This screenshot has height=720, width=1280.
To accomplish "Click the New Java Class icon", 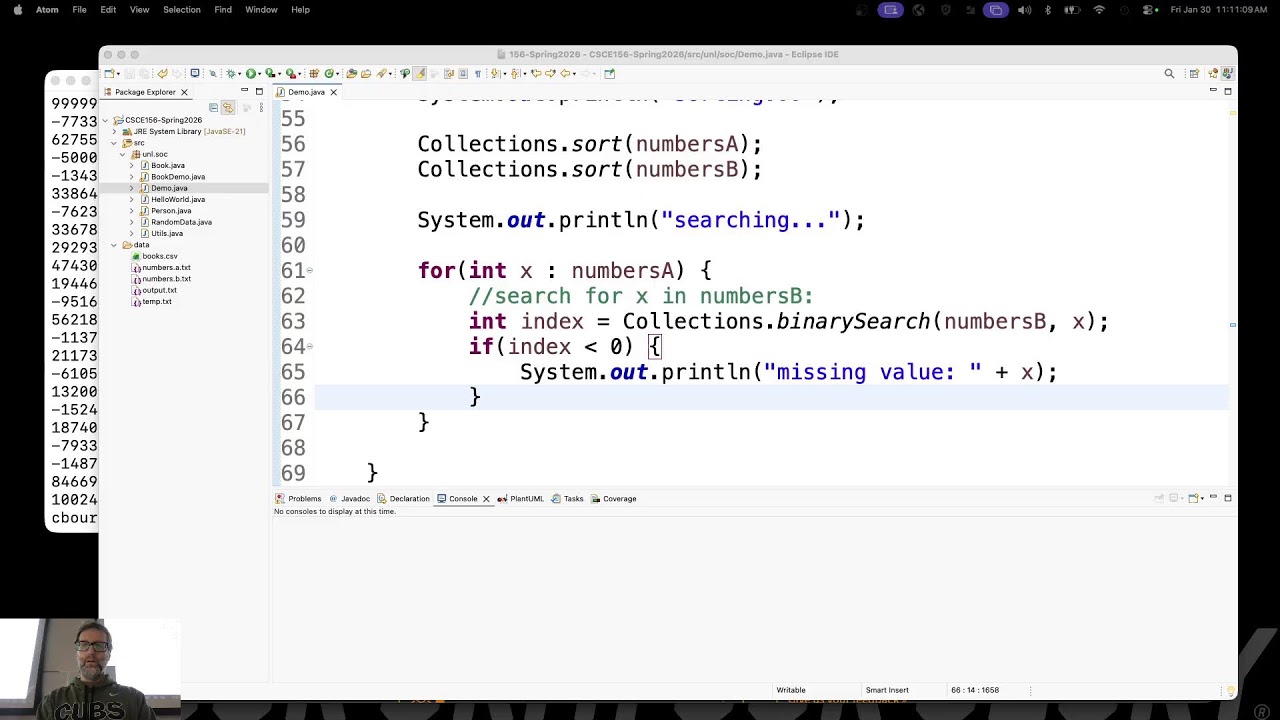I will tap(329, 73).
